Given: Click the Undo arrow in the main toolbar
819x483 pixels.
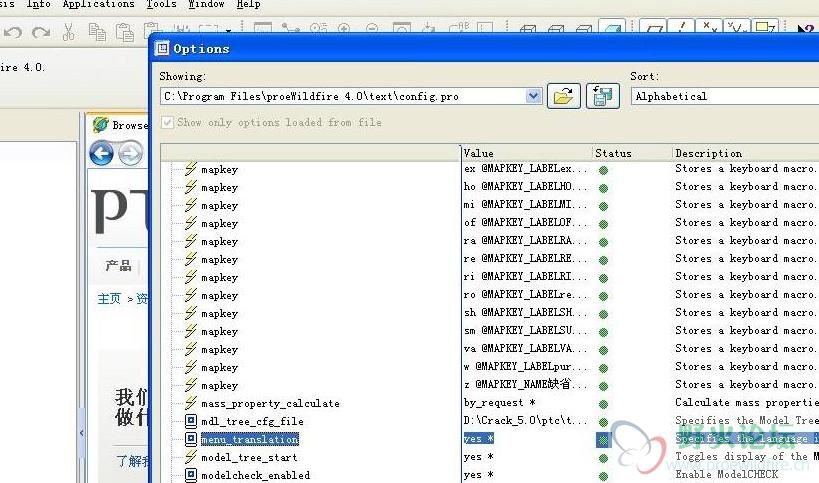Looking at the screenshot, I should (13, 32).
